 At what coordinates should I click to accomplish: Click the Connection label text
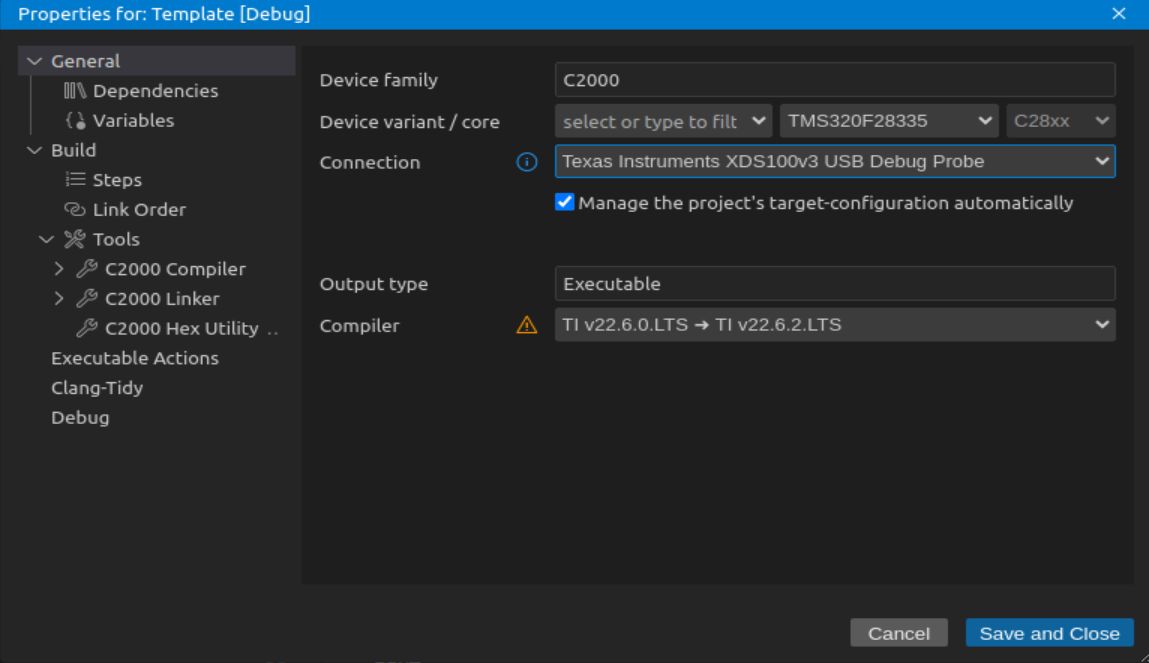pos(370,162)
